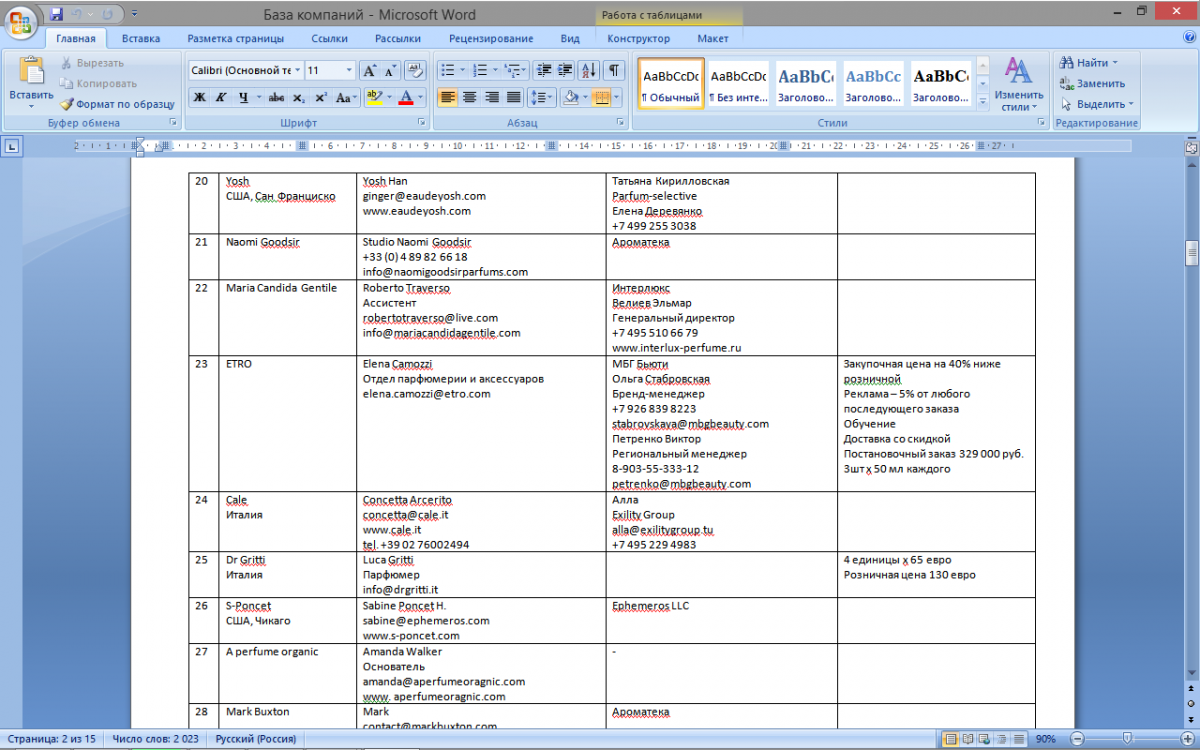This screenshot has width=1200, height=750.
Task: Open font name Calibri dropdown
Action: pos(296,71)
